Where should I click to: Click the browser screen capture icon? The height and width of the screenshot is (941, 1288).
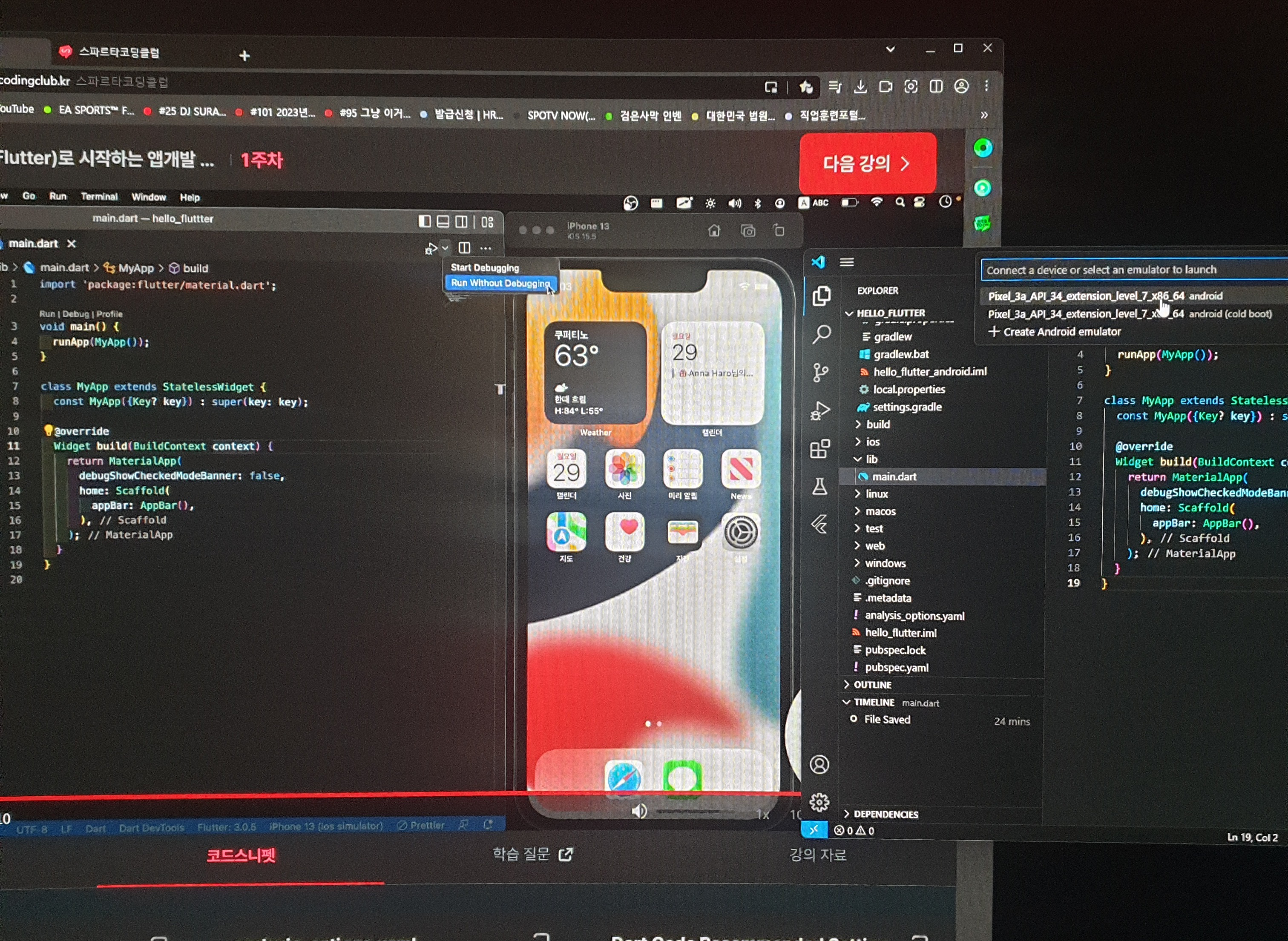pyautogui.click(x=911, y=86)
